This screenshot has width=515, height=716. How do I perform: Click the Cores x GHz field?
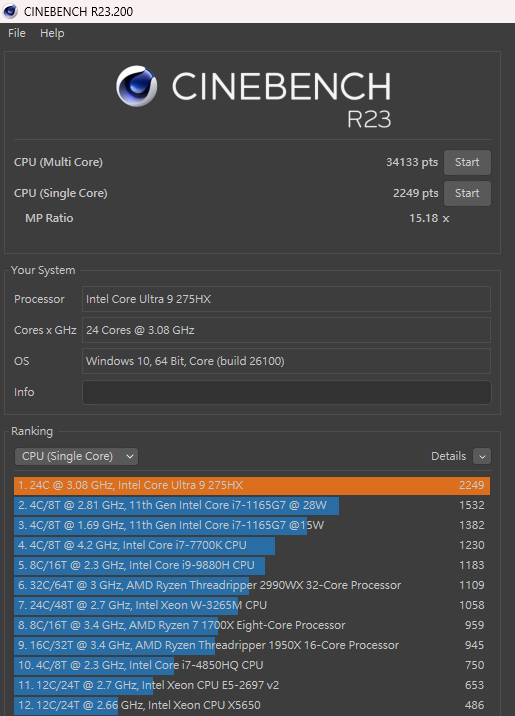point(287,330)
